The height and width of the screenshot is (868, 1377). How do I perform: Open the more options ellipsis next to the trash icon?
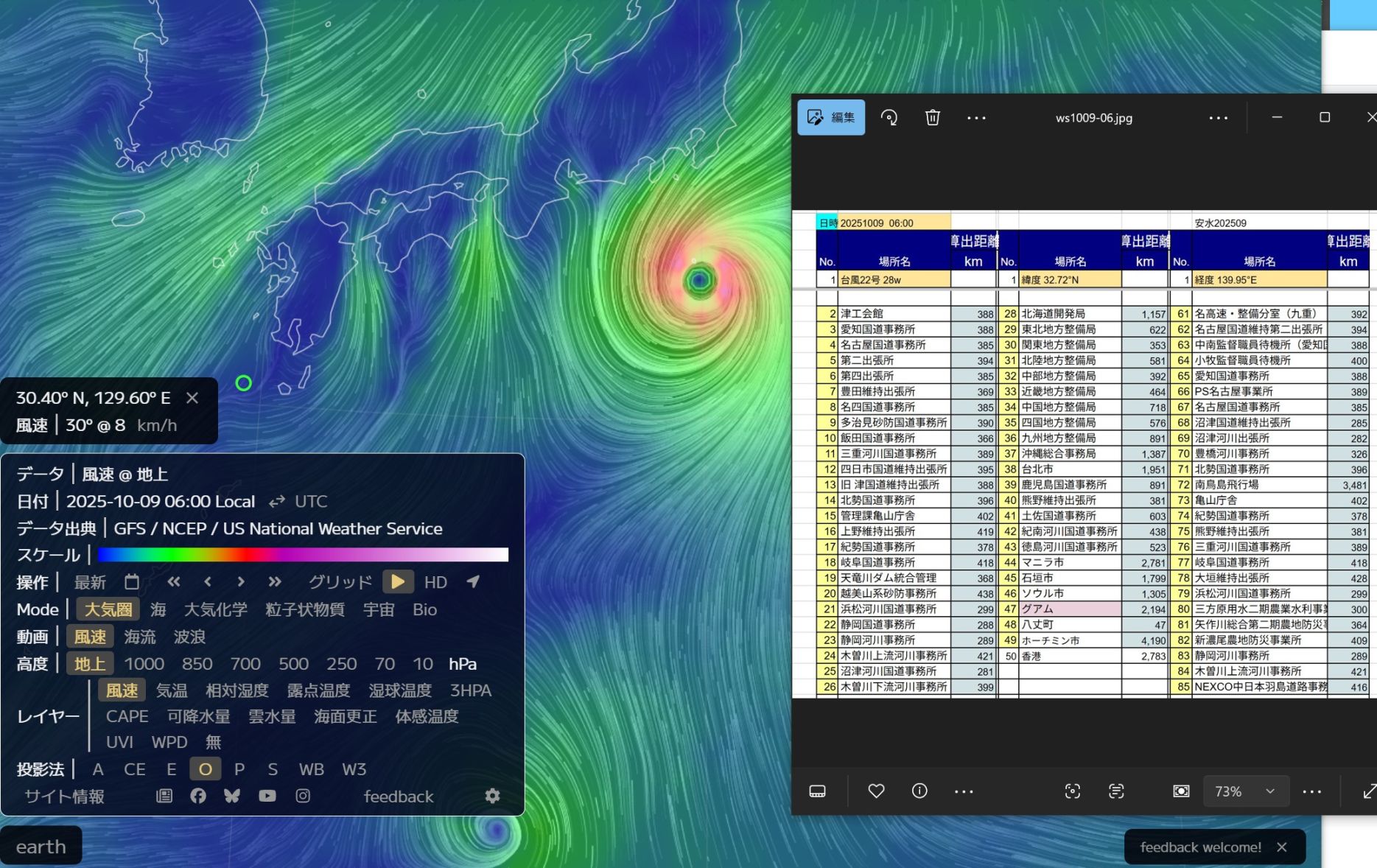click(976, 118)
